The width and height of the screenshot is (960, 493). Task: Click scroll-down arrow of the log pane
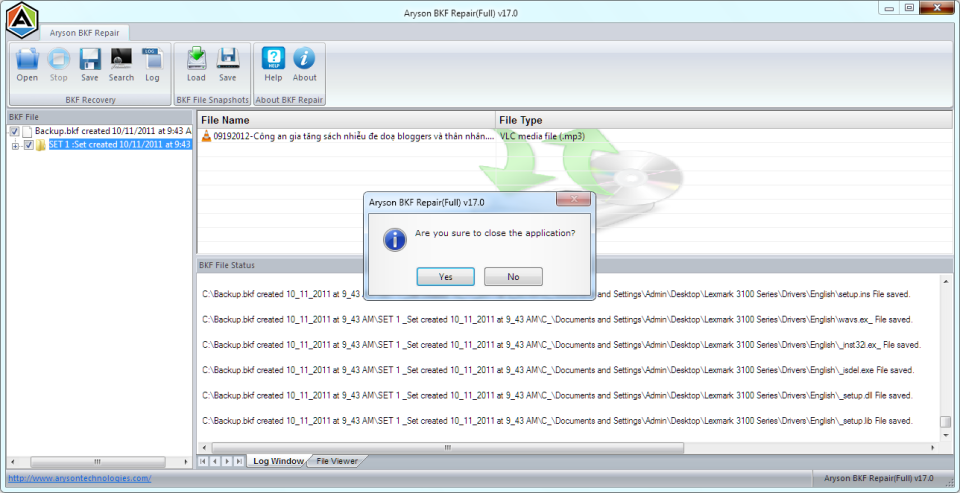pyautogui.click(x=946, y=434)
